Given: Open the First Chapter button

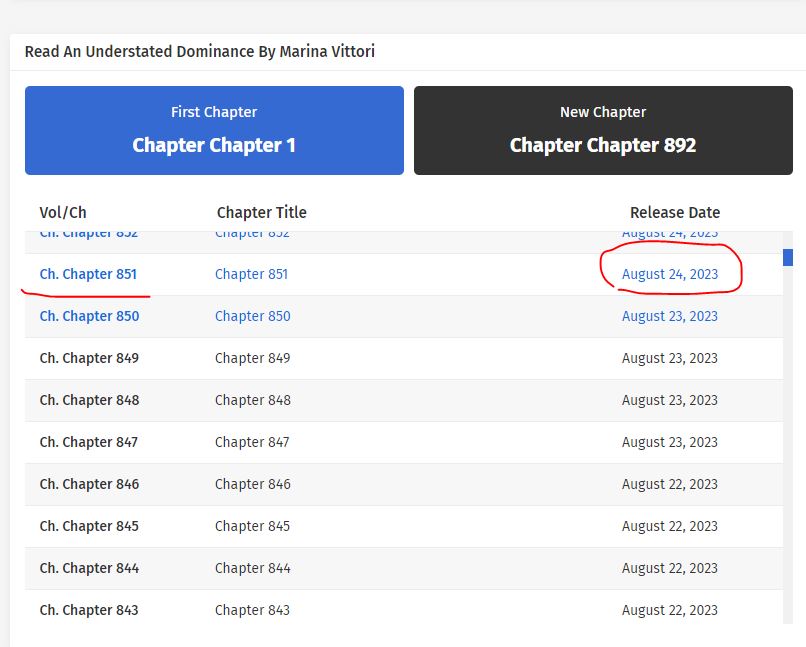Looking at the screenshot, I should click(214, 130).
